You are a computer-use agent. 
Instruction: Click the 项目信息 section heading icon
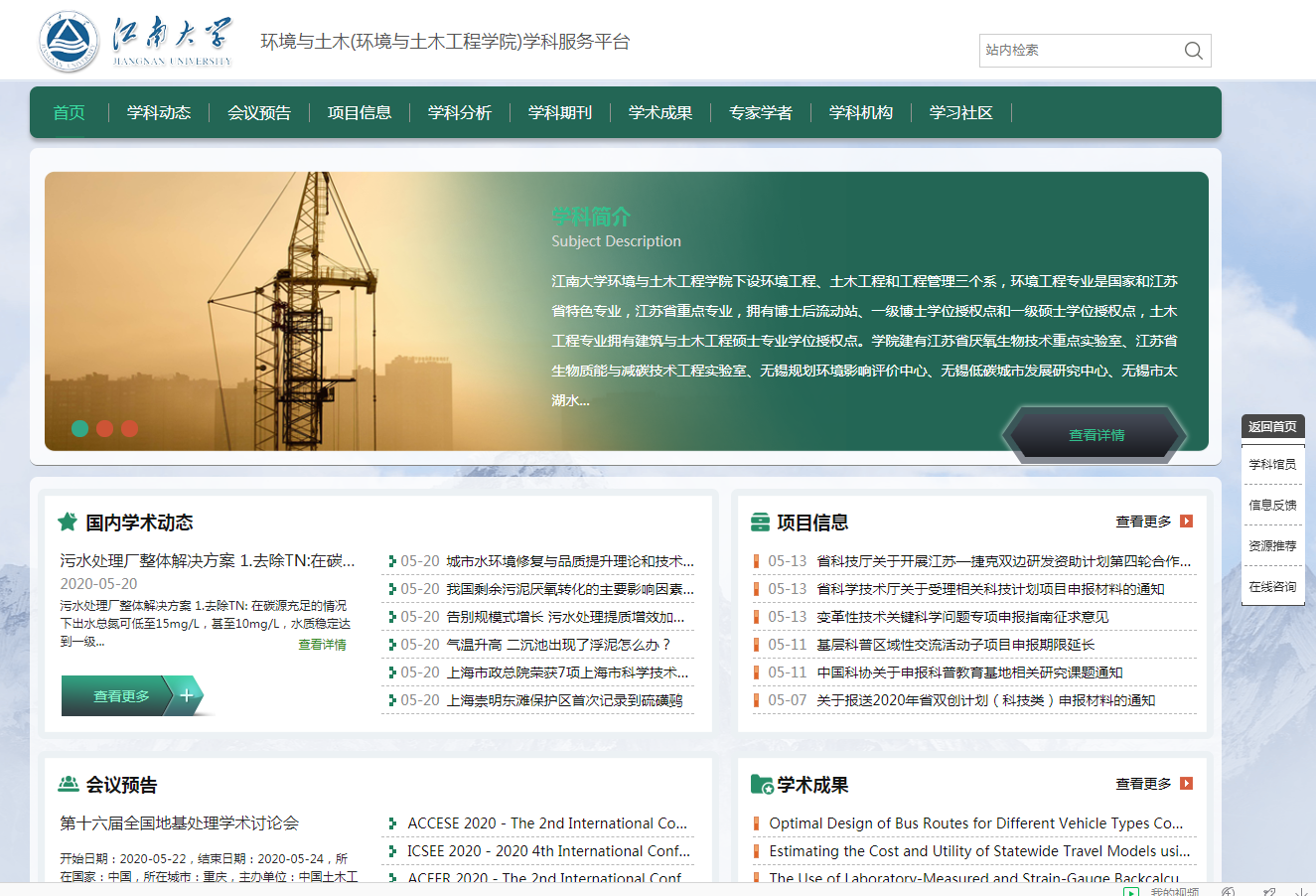pos(760,523)
